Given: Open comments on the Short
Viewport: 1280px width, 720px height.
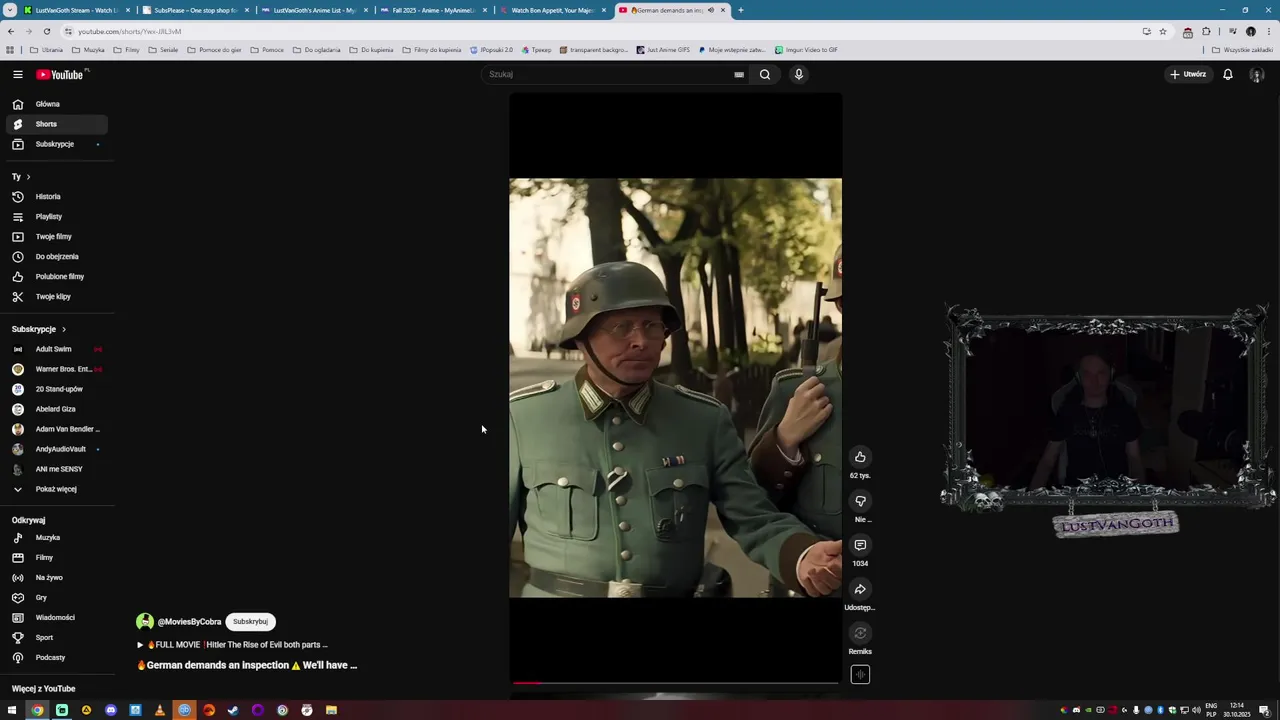Looking at the screenshot, I should [x=860, y=545].
